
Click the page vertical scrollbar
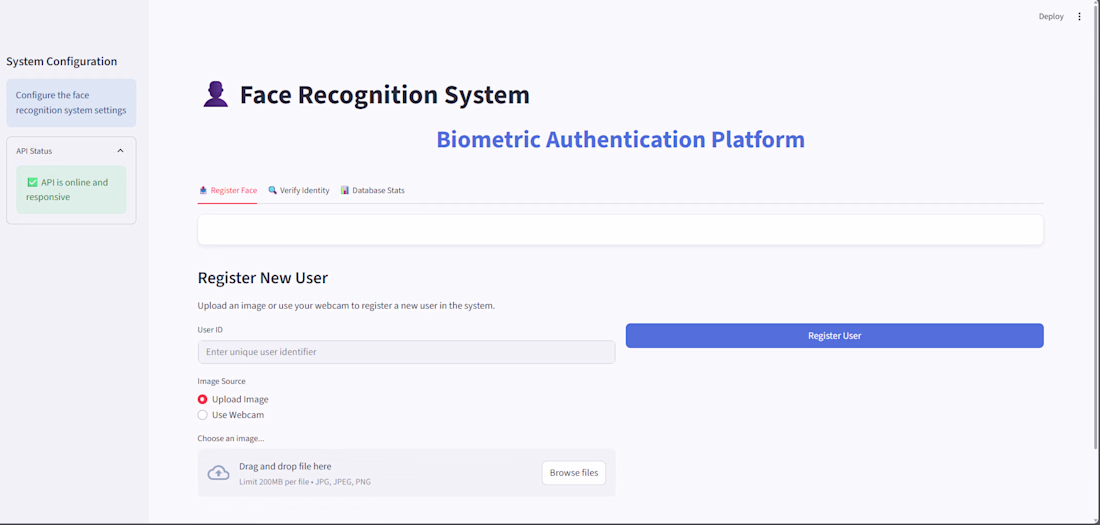click(1096, 225)
